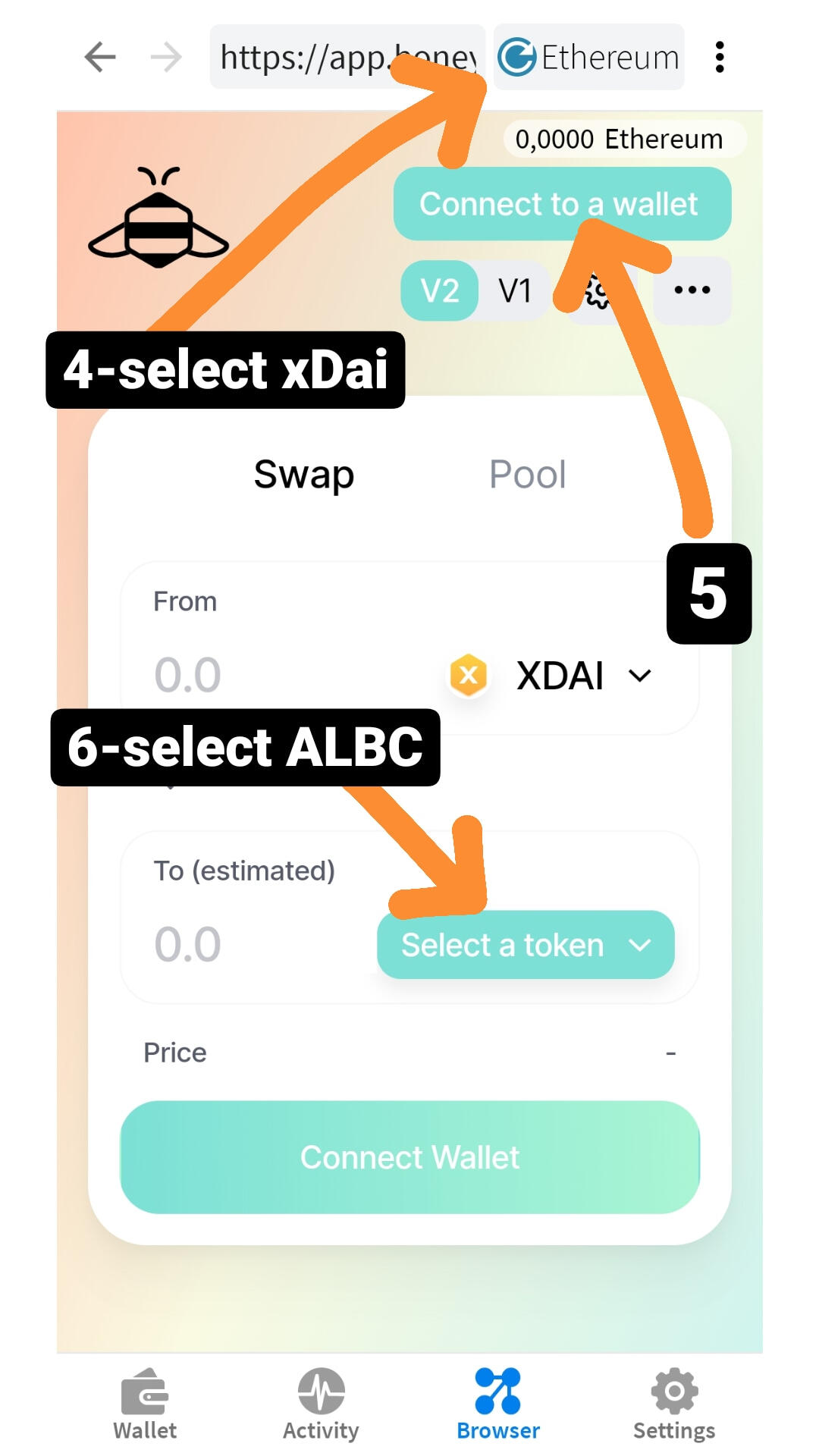Open swap settings gear icon
The width and height of the screenshot is (819, 1456).
click(x=600, y=292)
